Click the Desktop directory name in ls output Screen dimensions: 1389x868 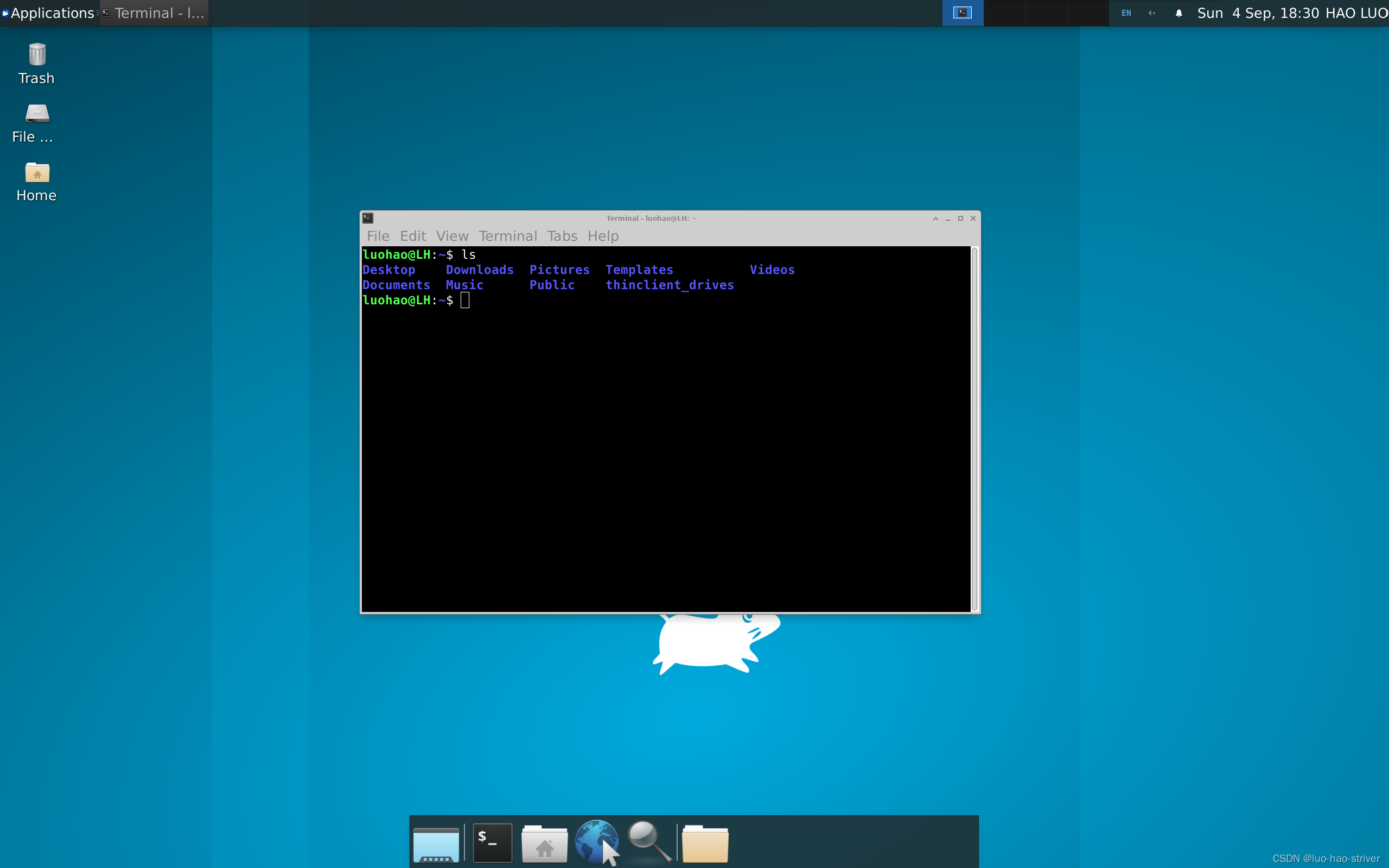[388, 270]
